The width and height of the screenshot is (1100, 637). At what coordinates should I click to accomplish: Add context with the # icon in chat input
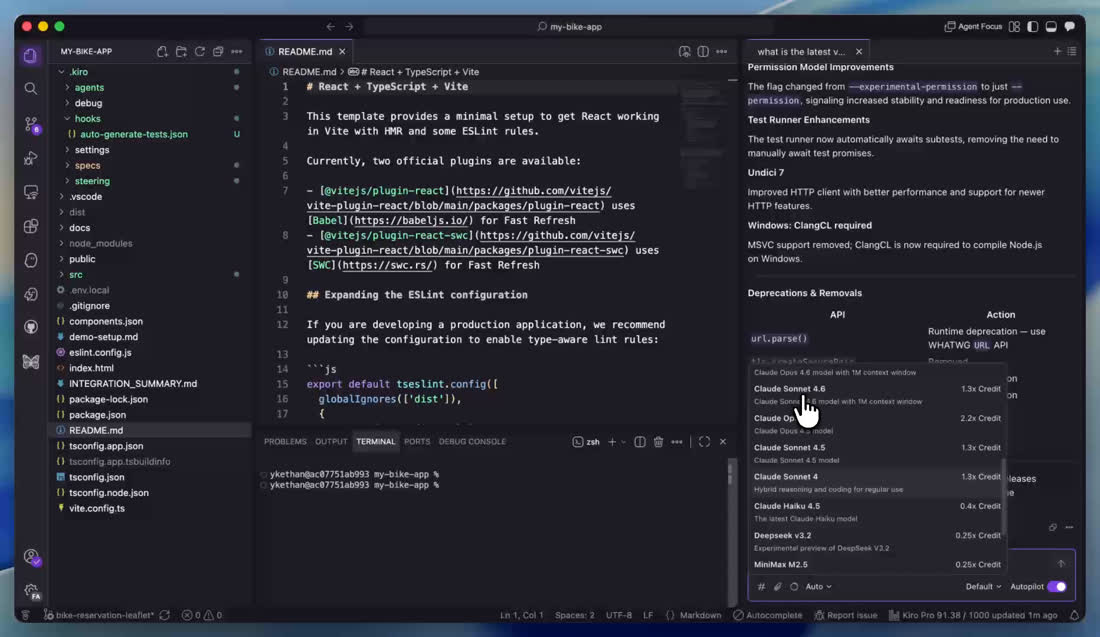[x=761, y=586]
